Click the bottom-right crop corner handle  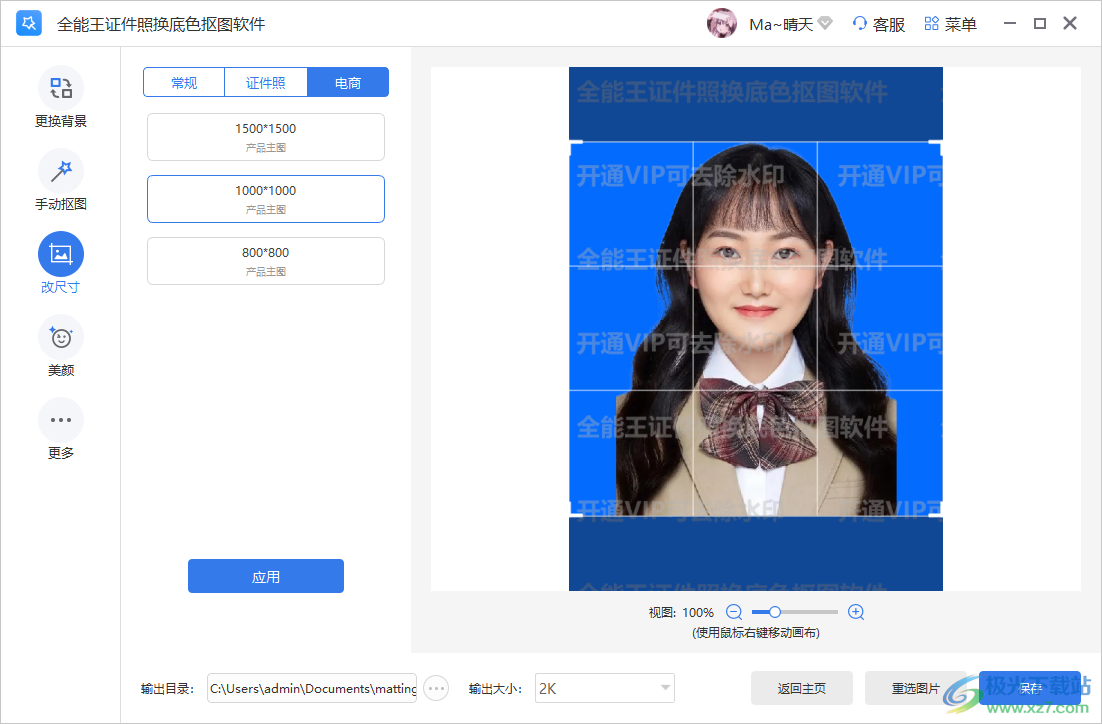(x=937, y=511)
